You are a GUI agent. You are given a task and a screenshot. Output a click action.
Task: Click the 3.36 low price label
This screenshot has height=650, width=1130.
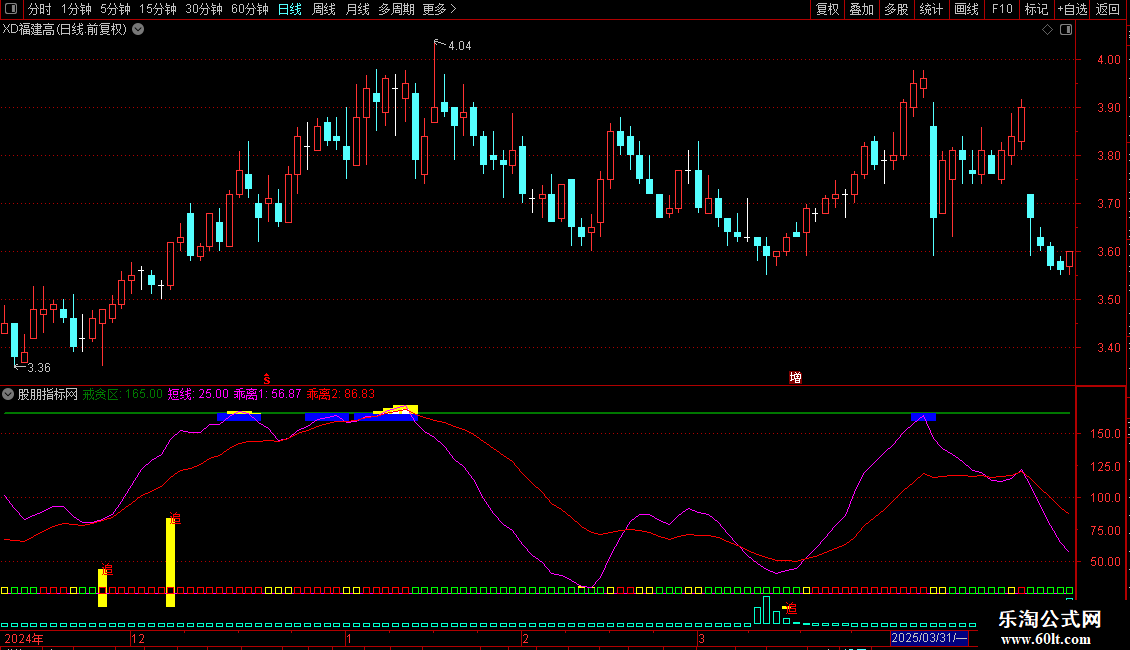39,368
